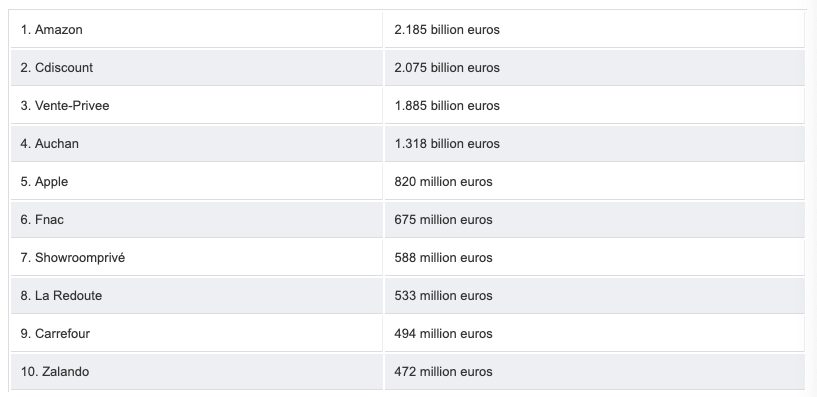
Task: Click the '2. Cdiscount' cell
Action: (x=196, y=68)
